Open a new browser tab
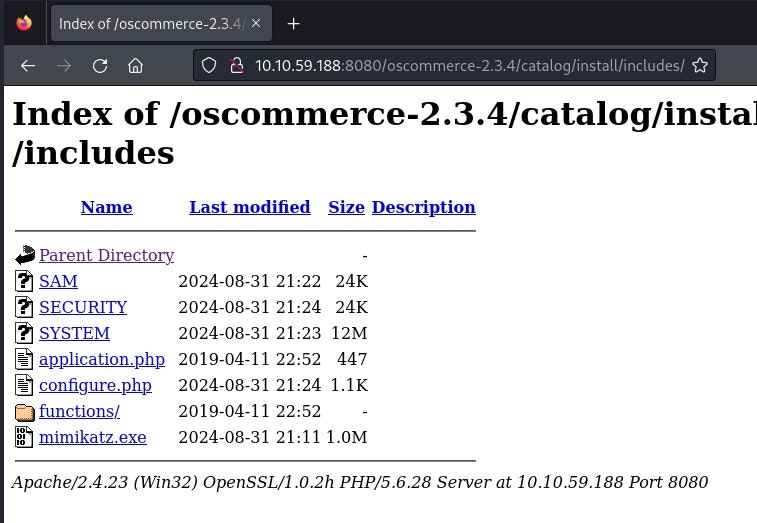The image size is (757, 523). click(x=294, y=23)
